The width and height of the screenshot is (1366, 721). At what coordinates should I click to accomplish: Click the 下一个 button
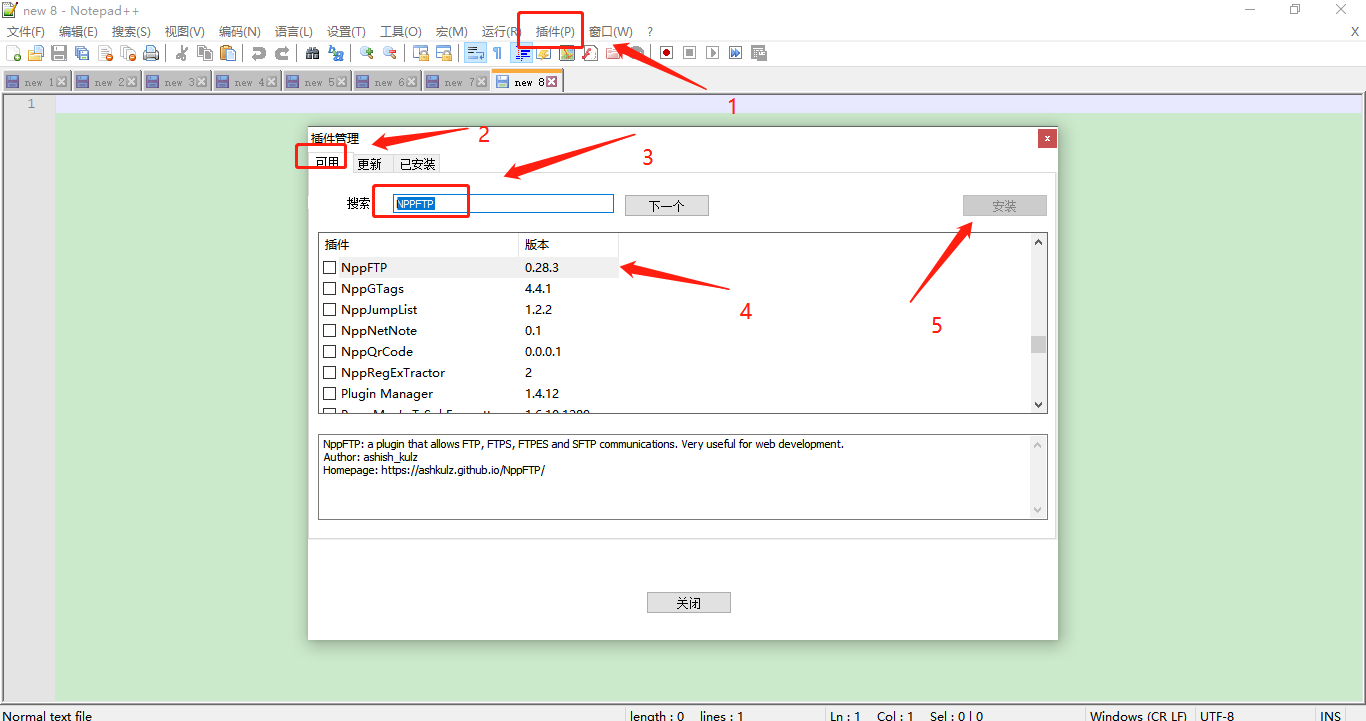pos(667,206)
